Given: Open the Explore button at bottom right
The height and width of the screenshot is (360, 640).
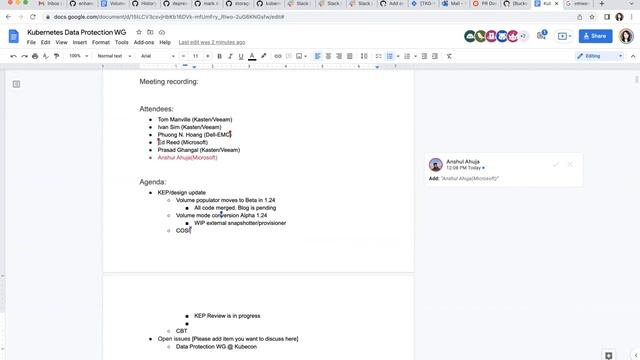Looking at the screenshot, I should tap(609, 356).
